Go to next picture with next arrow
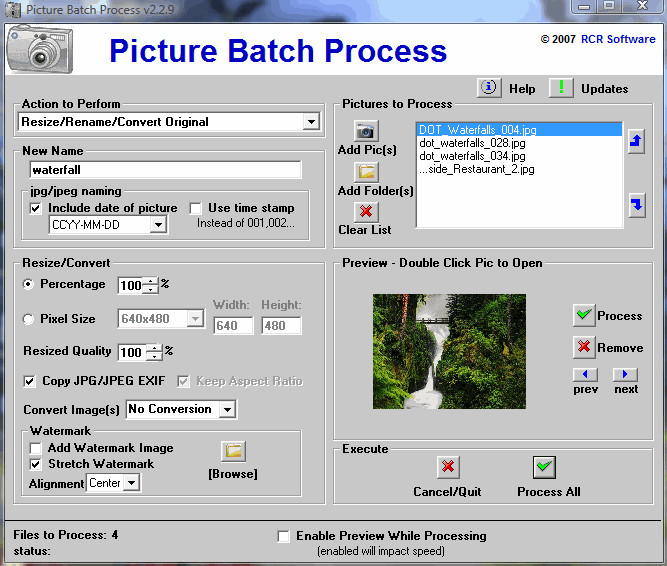667x566 pixels. click(x=625, y=375)
